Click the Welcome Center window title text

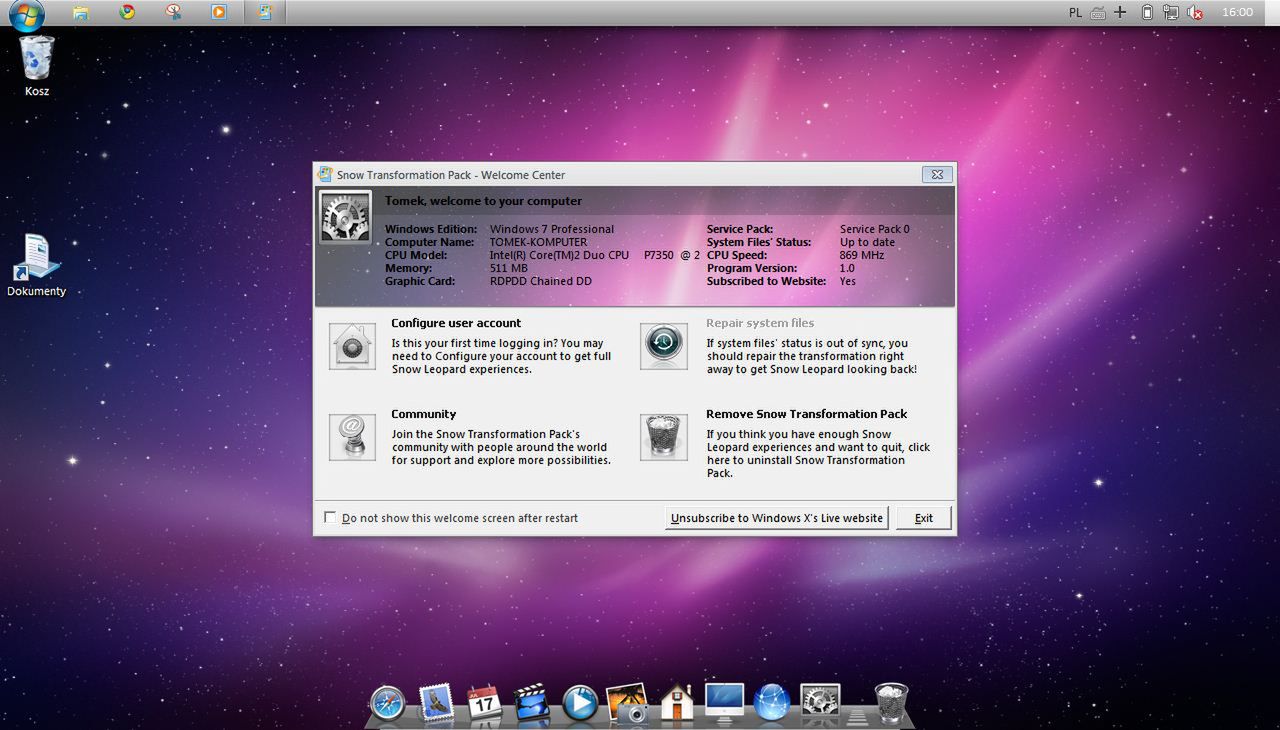[451, 175]
